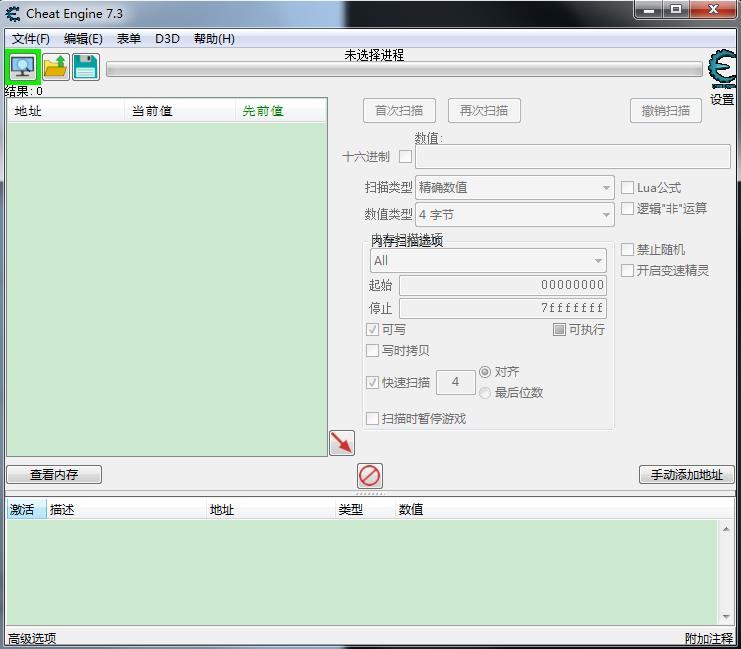Open the memory region dropdown showing All
This screenshot has width=741, height=649.
tap(488, 260)
